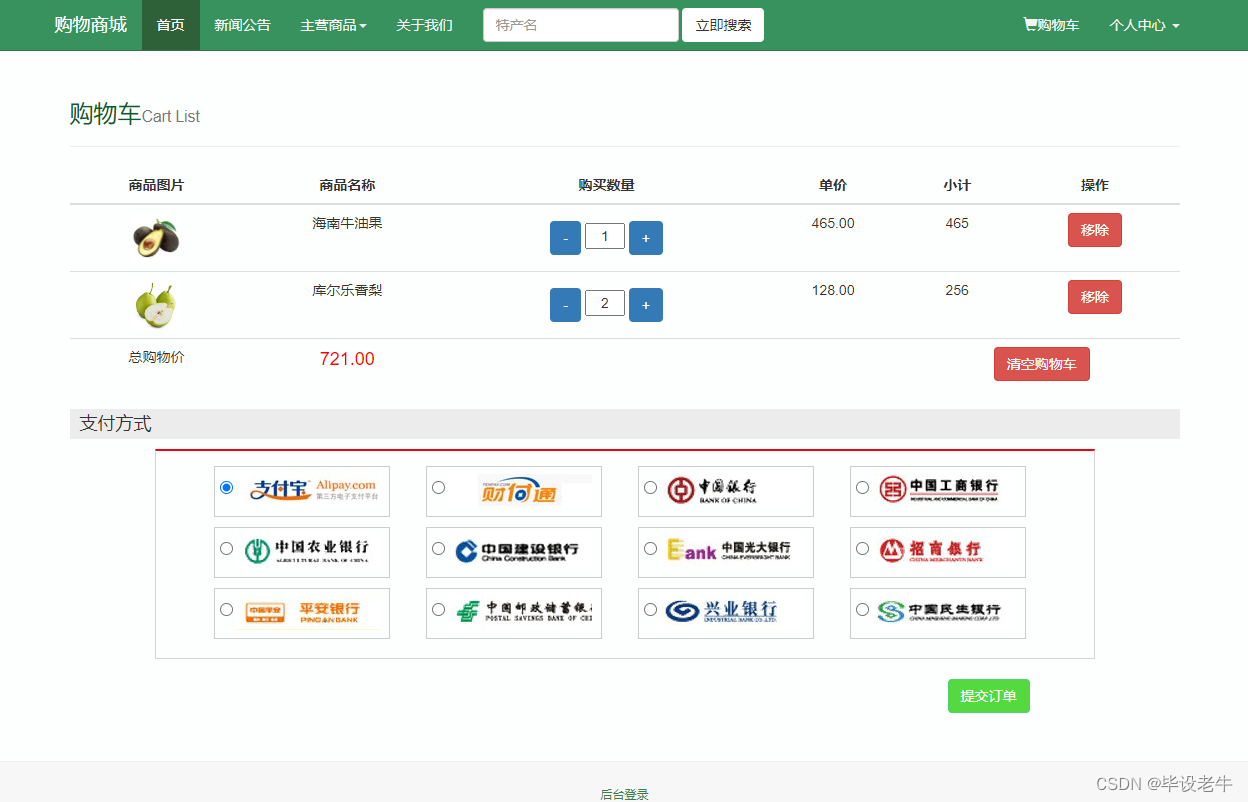1248x802 pixels.
Task: Focus the 特产名 search input field
Action: point(581,25)
